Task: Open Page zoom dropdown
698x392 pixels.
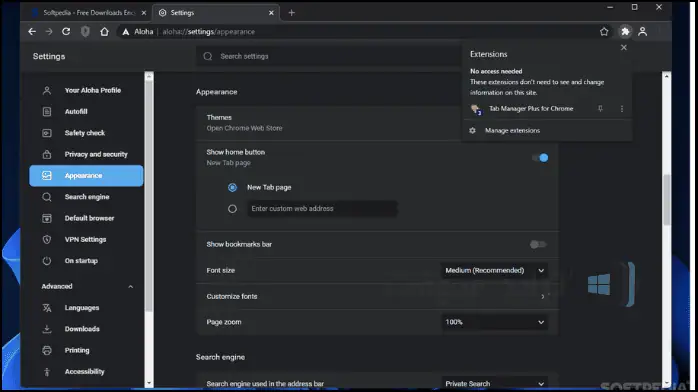Action: tap(495, 322)
